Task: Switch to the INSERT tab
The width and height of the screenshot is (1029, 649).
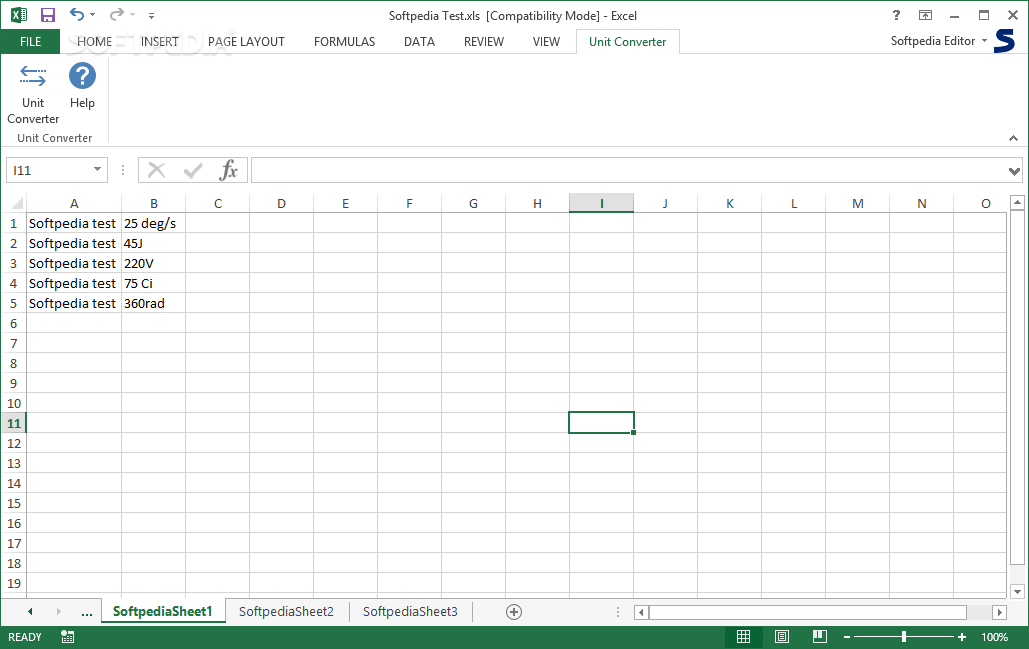Action: [x=159, y=41]
